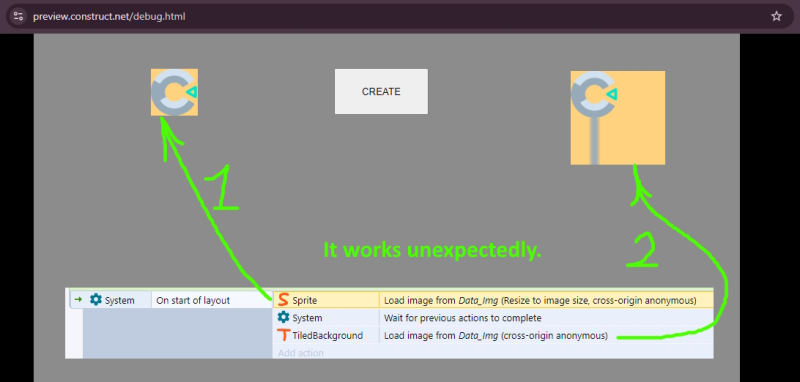800x382 pixels.
Task: Click the TiledBackground T icon
Action: pos(284,336)
